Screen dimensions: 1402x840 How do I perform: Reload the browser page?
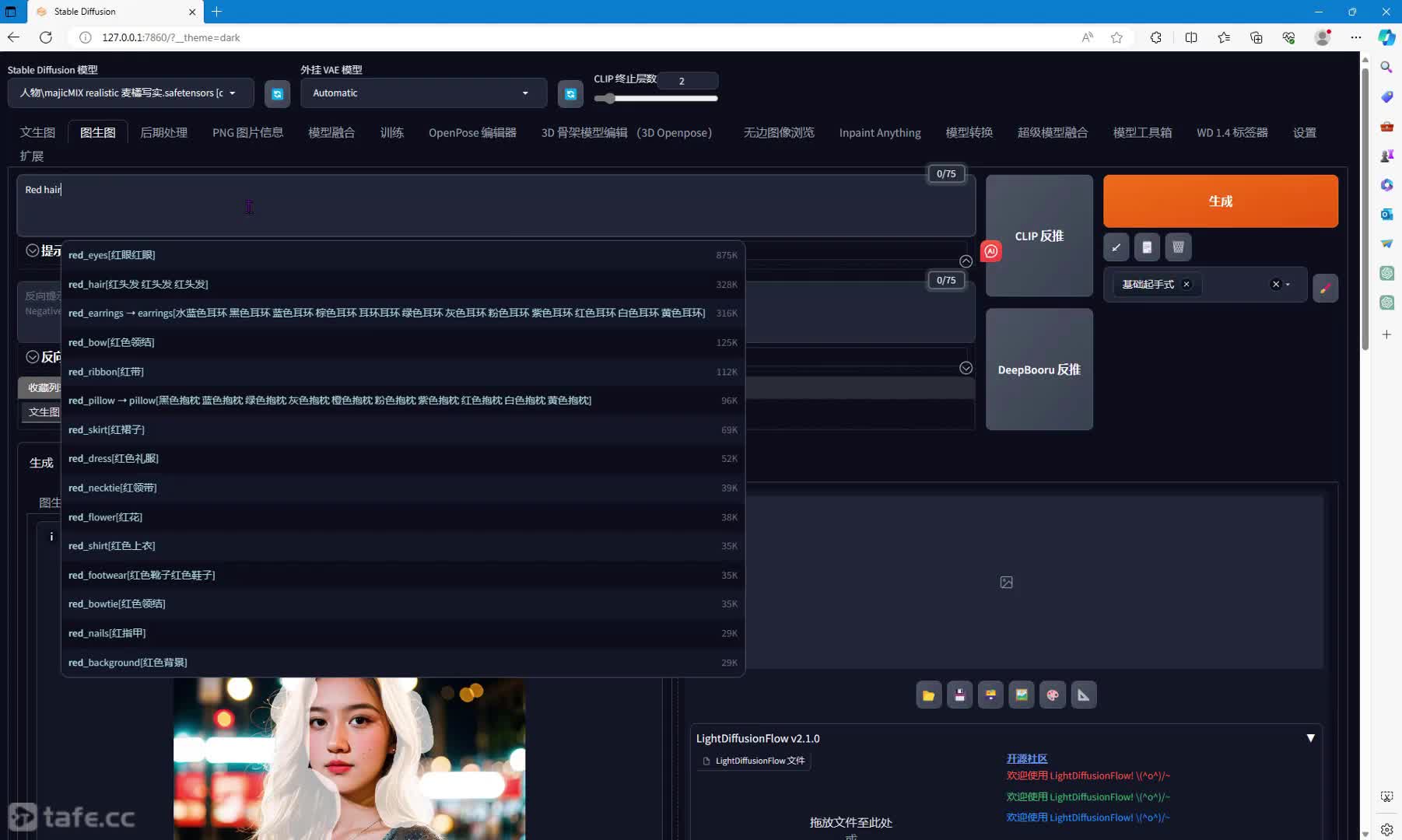pos(46,37)
